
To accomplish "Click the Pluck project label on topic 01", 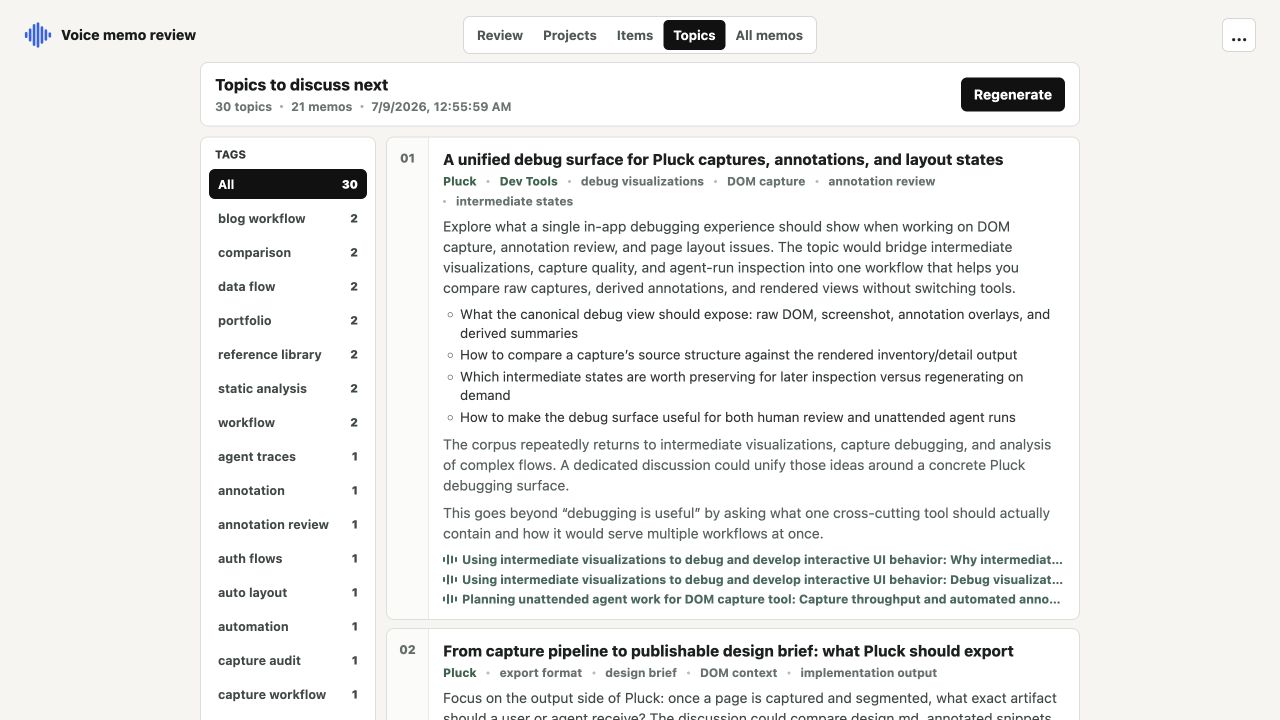I will 460,181.
